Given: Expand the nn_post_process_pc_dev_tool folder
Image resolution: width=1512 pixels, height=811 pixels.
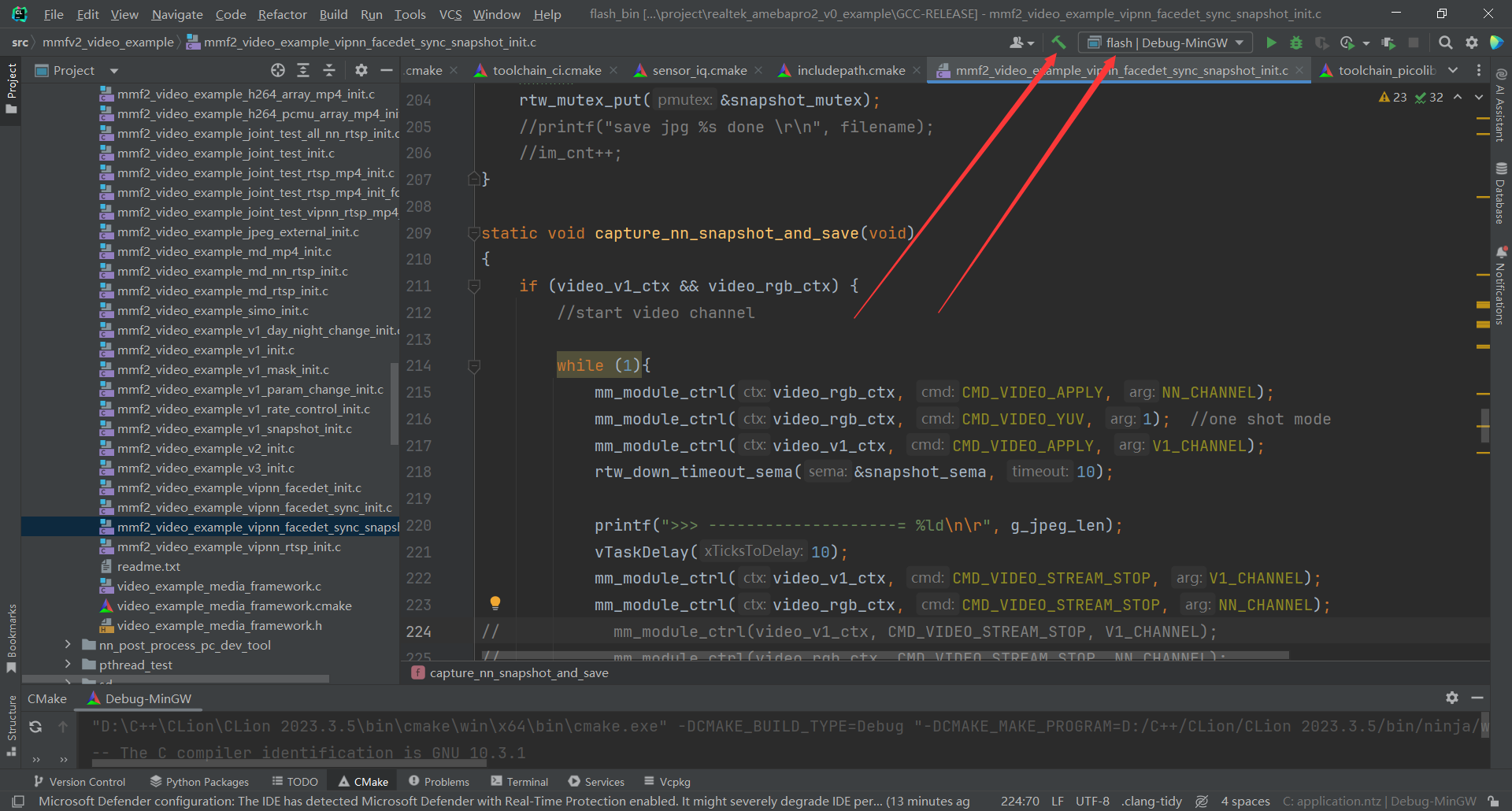Looking at the screenshot, I should coord(68,645).
